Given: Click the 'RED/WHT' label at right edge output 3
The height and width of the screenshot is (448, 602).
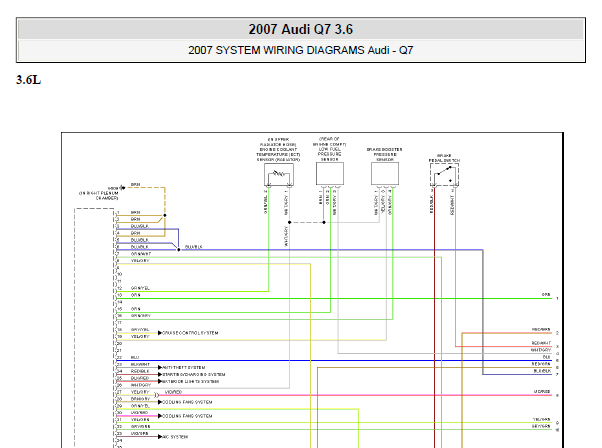Looking at the screenshot, I should (x=541, y=343).
